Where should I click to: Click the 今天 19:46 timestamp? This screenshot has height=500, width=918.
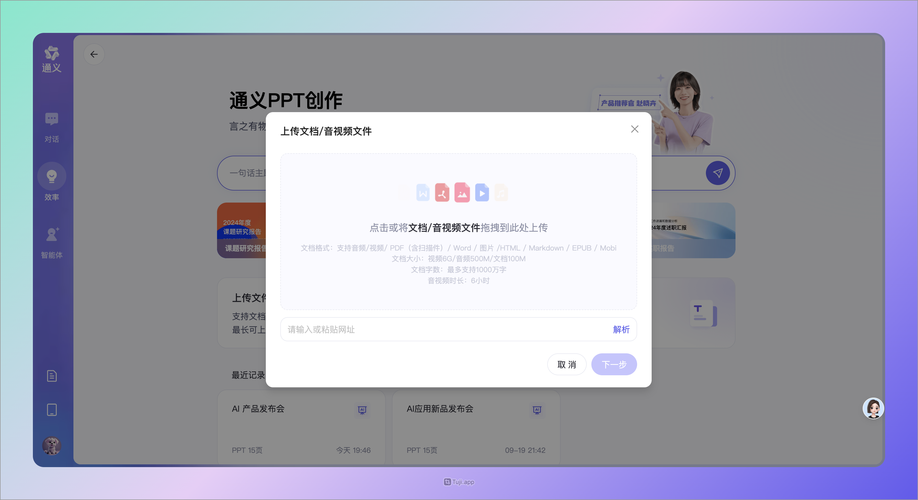tap(353, 450)
